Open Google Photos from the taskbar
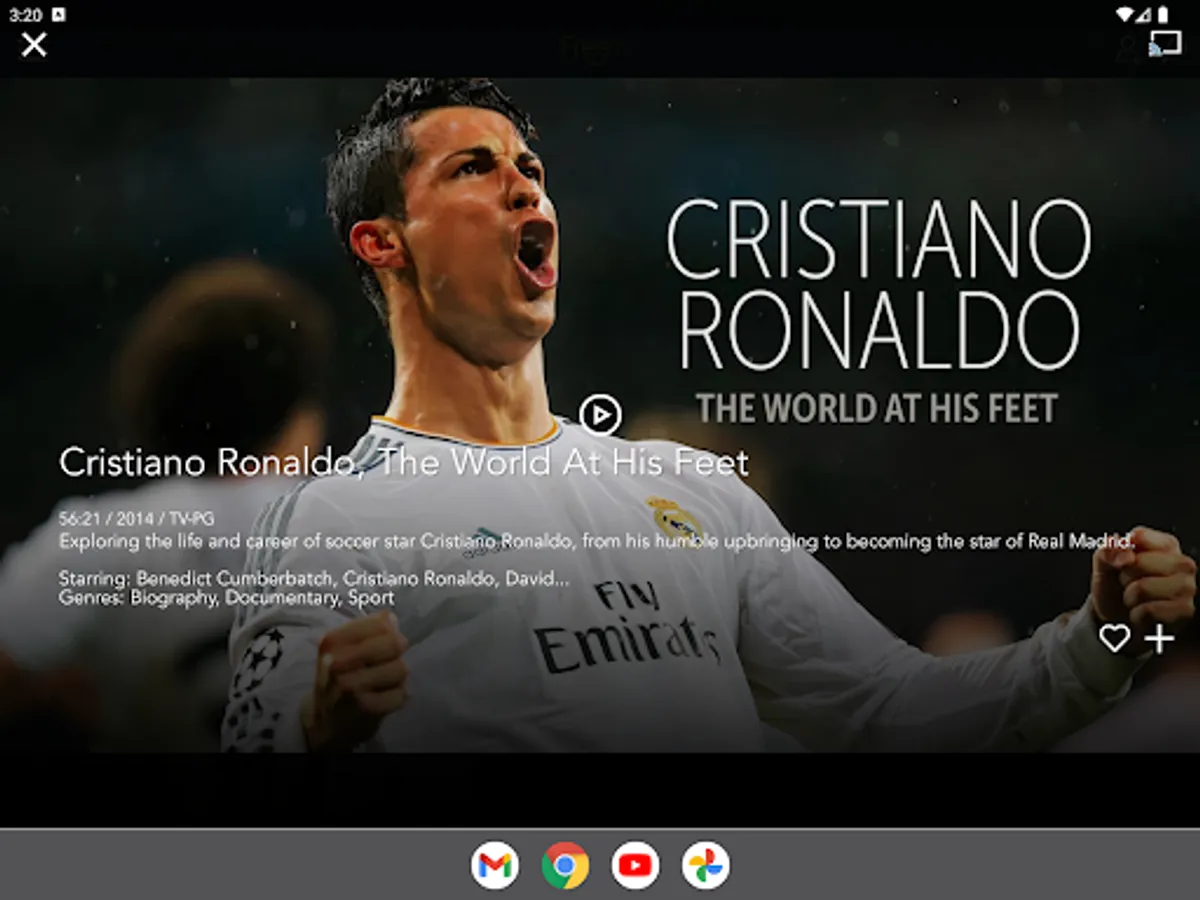 pyautogui.click(x=705, y=865)
